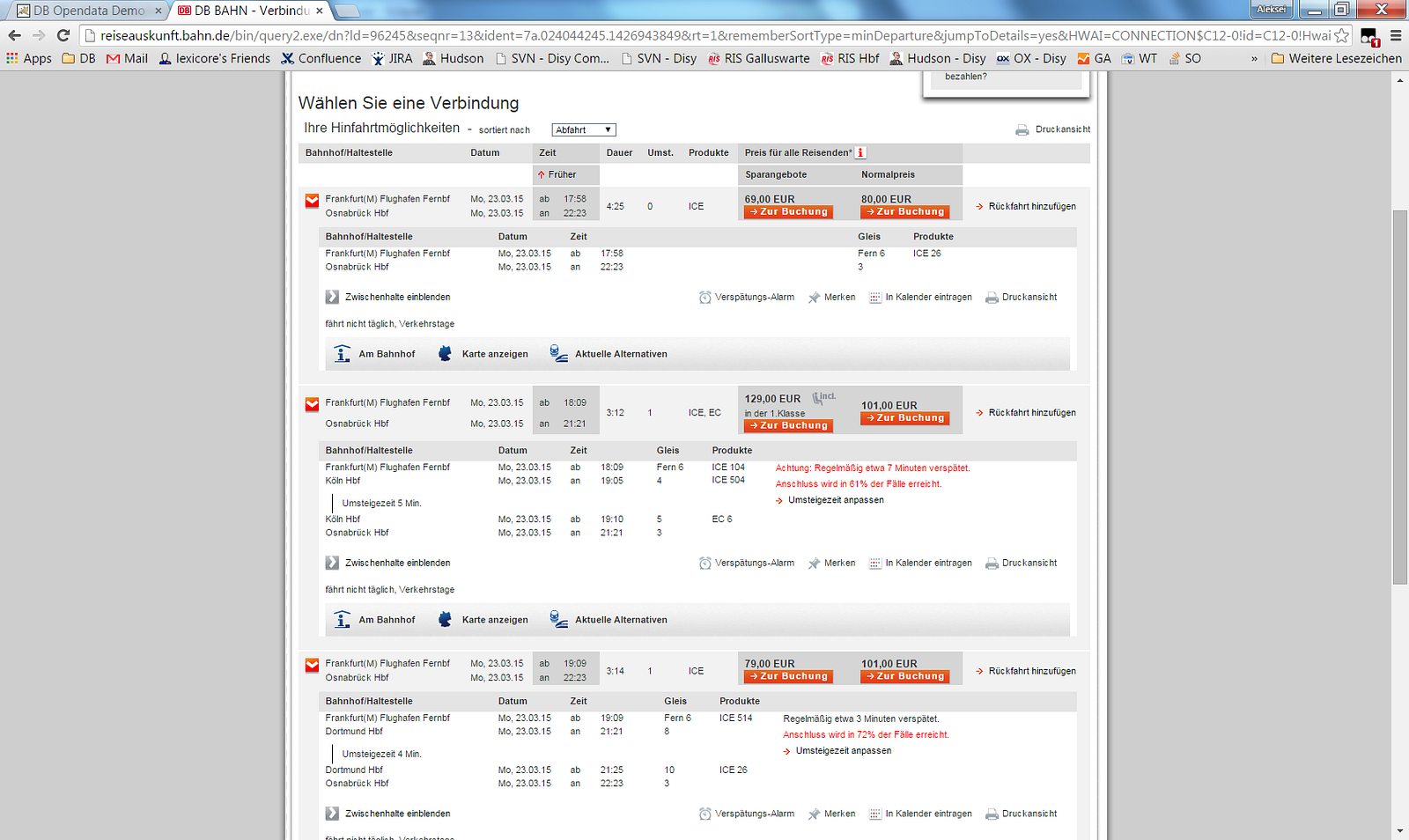Click the printer icon at top Druckansicht
This screenshot has height=840, width=1409.
[1022, 129]
